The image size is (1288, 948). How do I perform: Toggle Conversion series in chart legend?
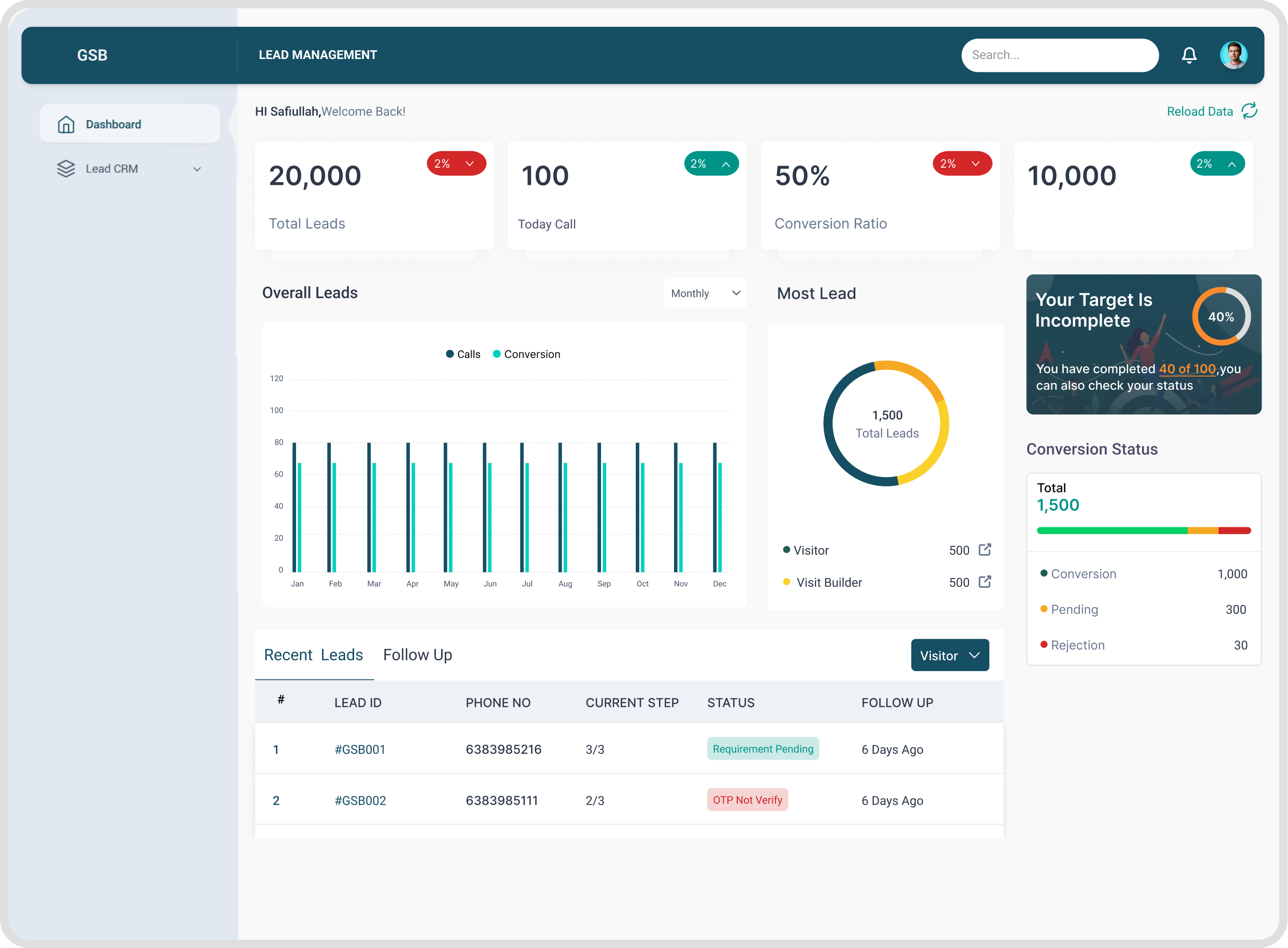526,354
